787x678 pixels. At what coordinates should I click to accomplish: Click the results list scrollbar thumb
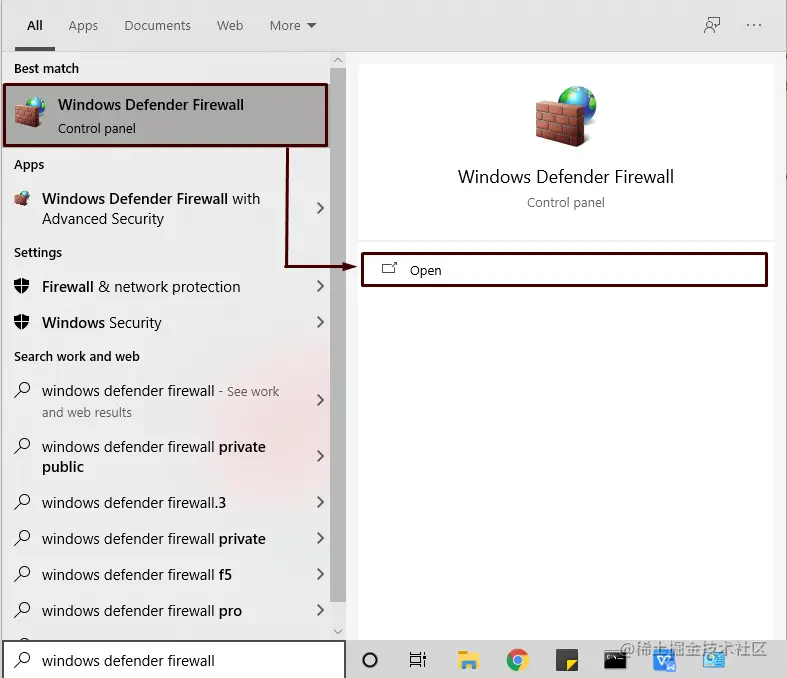pyautogui.click(x=338, y=335)
